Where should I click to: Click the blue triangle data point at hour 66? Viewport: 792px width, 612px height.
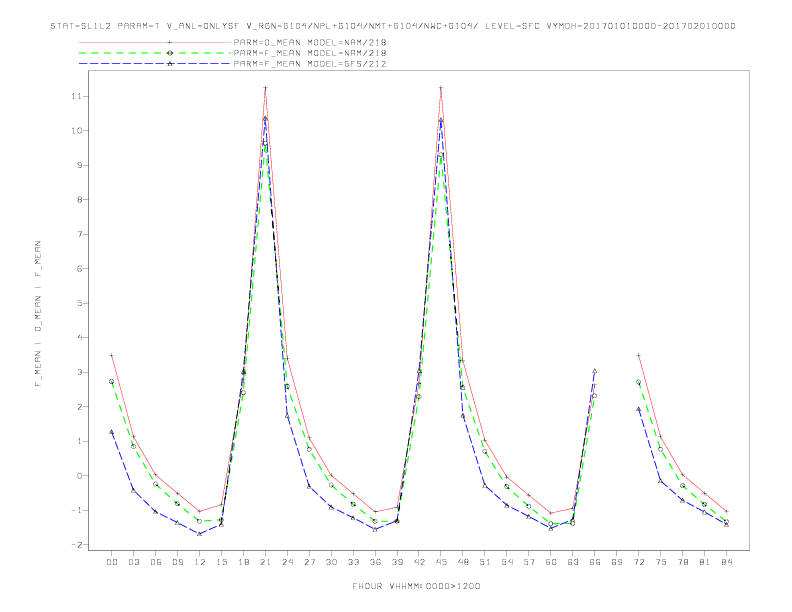[x=595, y=371]
